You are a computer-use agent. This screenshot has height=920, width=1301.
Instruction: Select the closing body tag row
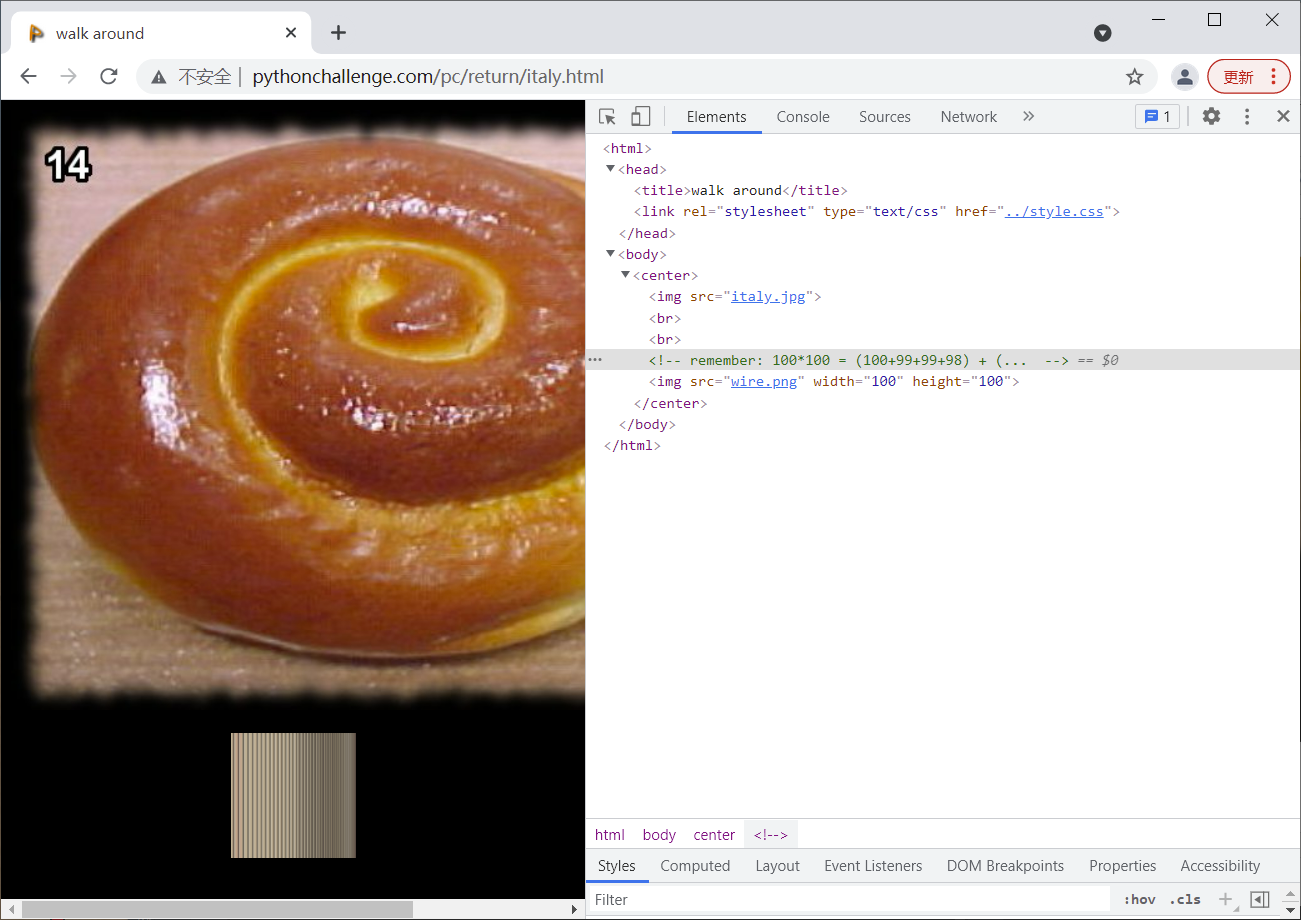point(647,424)
